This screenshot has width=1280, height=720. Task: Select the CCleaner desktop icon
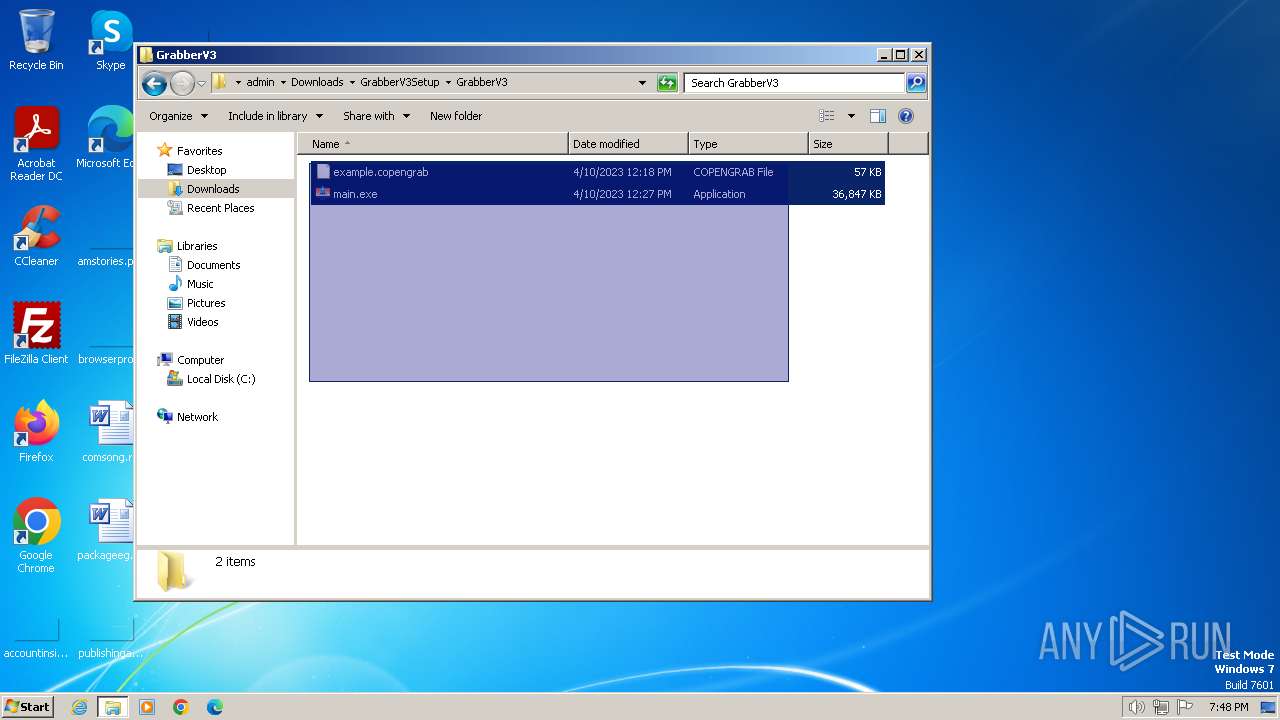36,236
